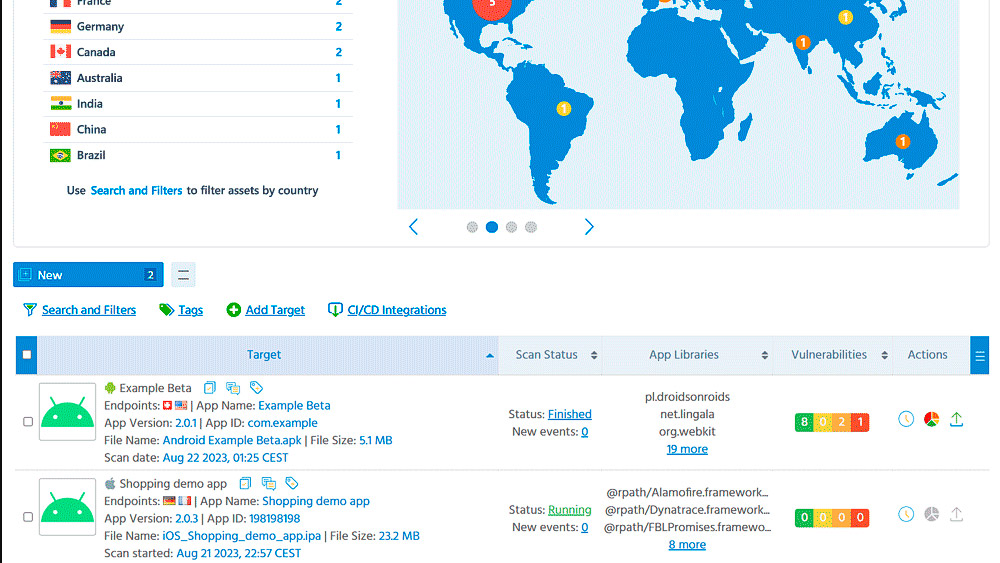Select the Shopping demo app row checkbox

click(x=28, y=517)
